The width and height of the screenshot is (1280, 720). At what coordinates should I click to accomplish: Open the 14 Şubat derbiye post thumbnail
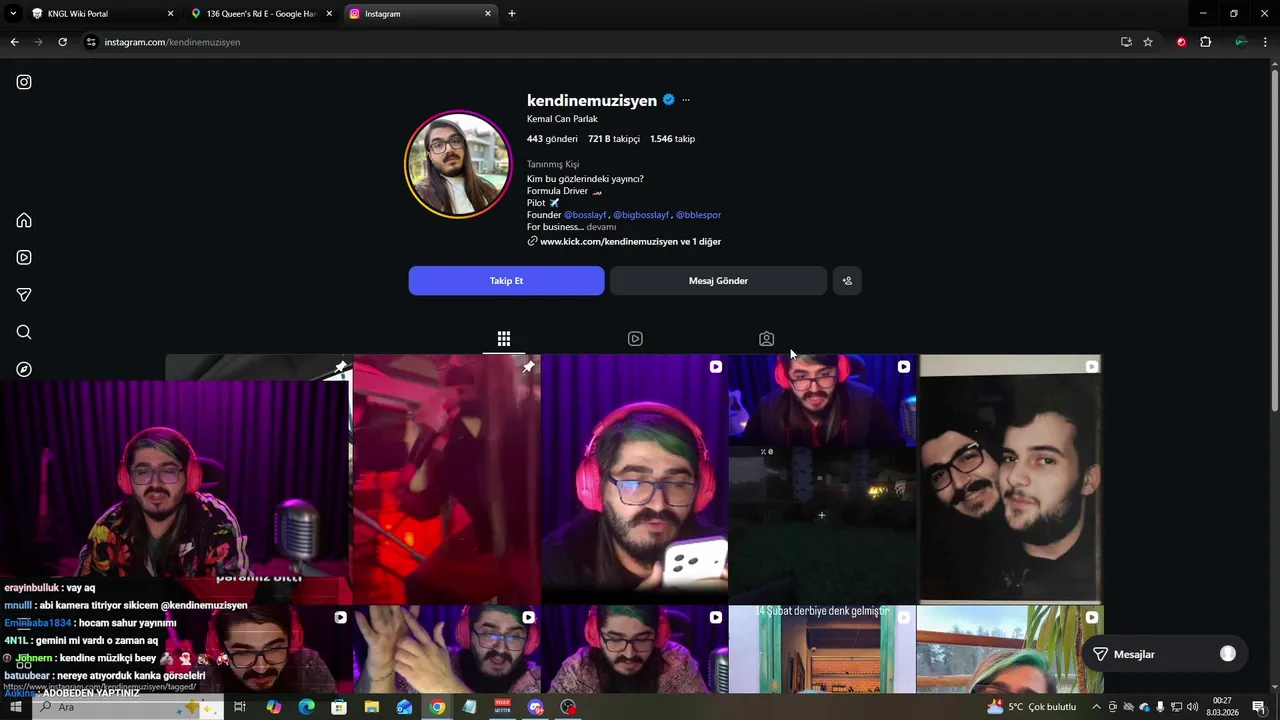[x=822, y=649]
